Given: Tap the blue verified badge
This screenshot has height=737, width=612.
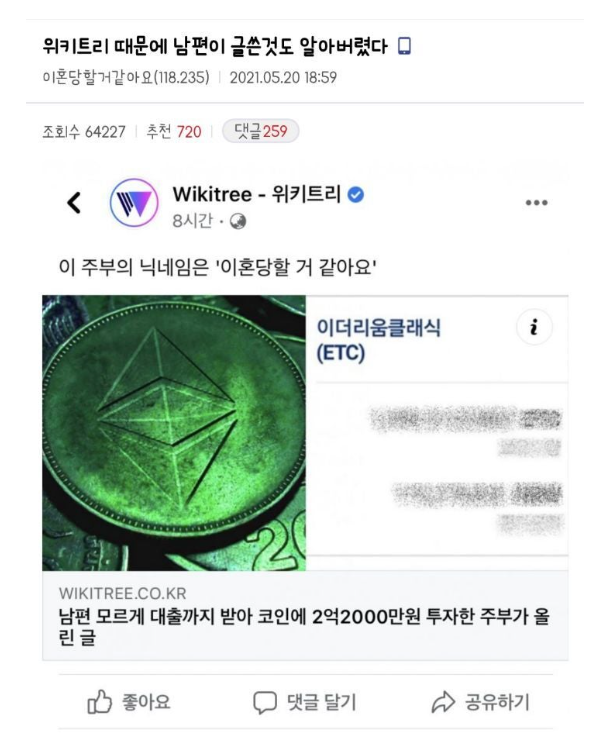Looking at the screenshot, I should (x=355, y=194).
